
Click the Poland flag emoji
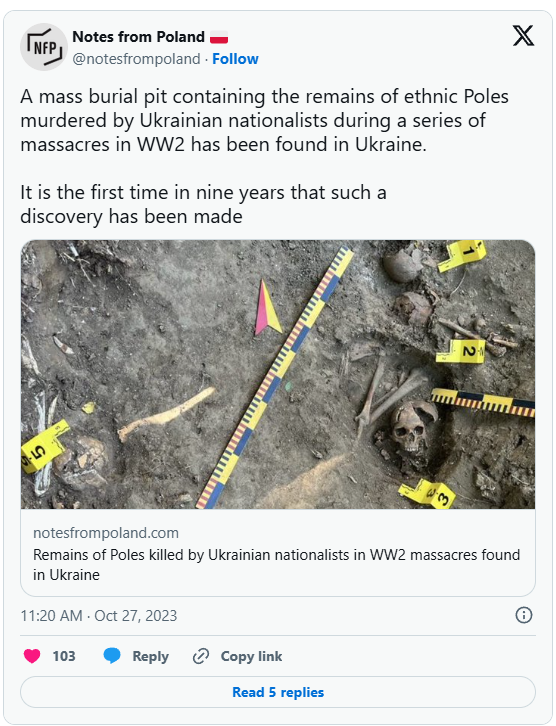point(219,37)
